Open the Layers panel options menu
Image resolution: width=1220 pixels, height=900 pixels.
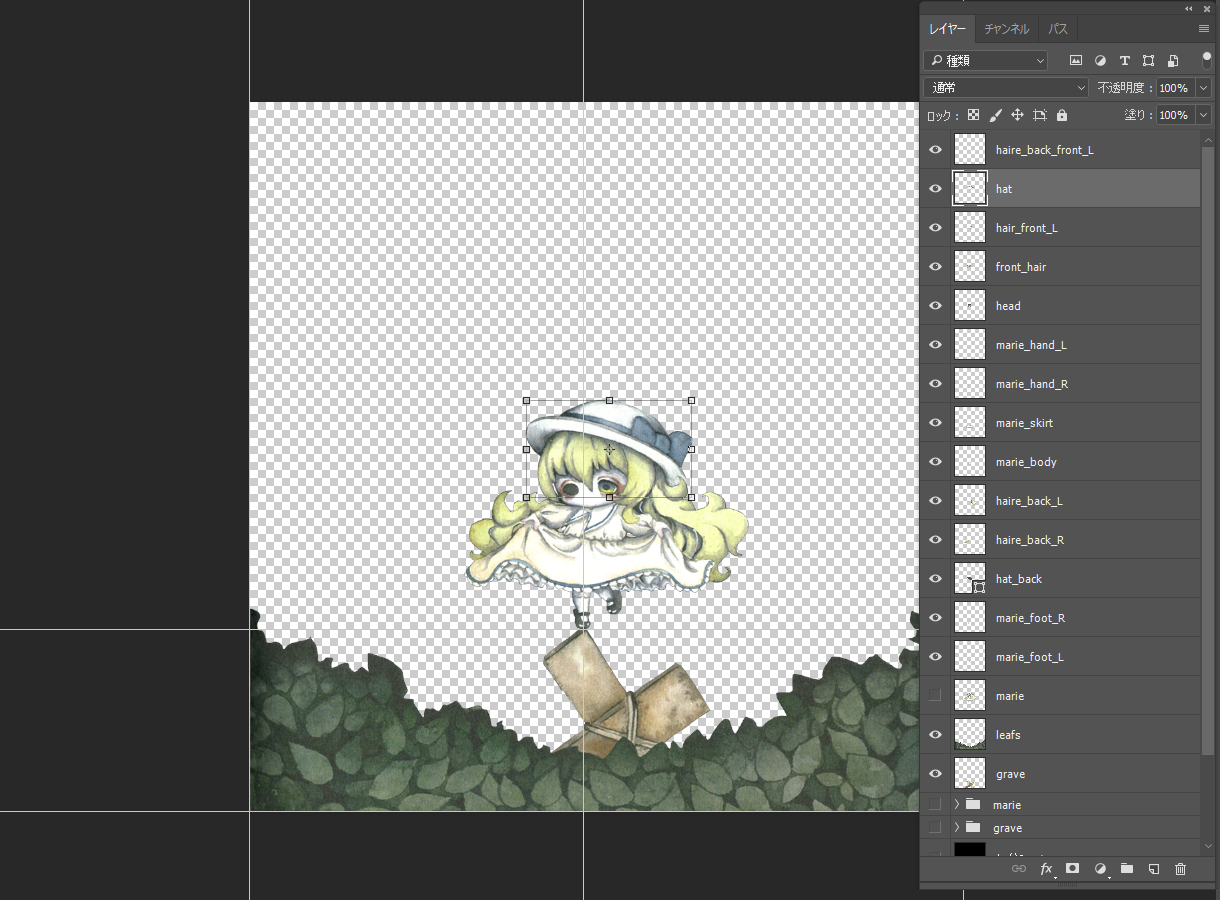tap(1204, 29)
